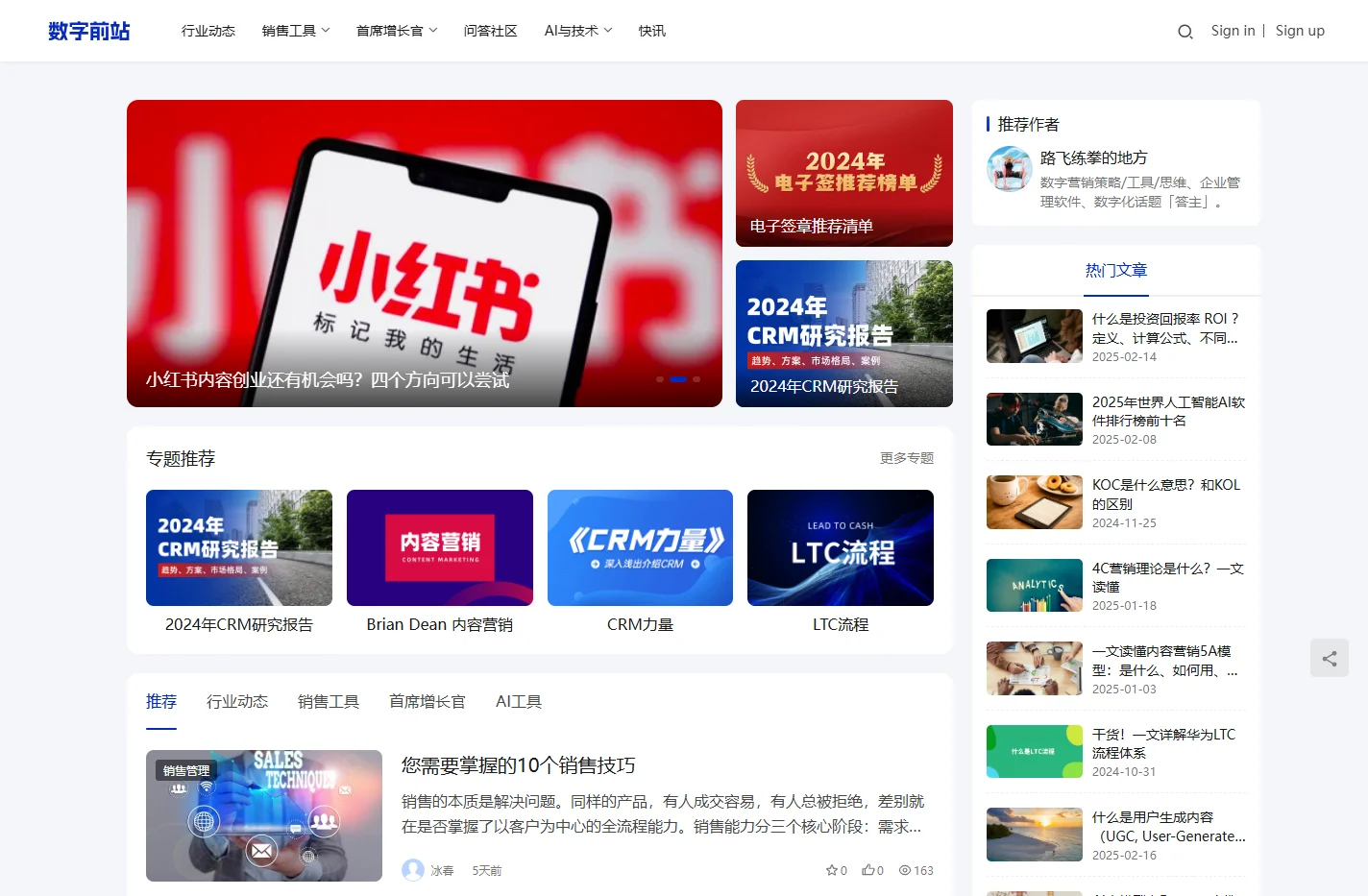This screenshot has width=1368, height=896.
Task: Click the 路飞练拳的地方 author avatar
Action: 1010,169
